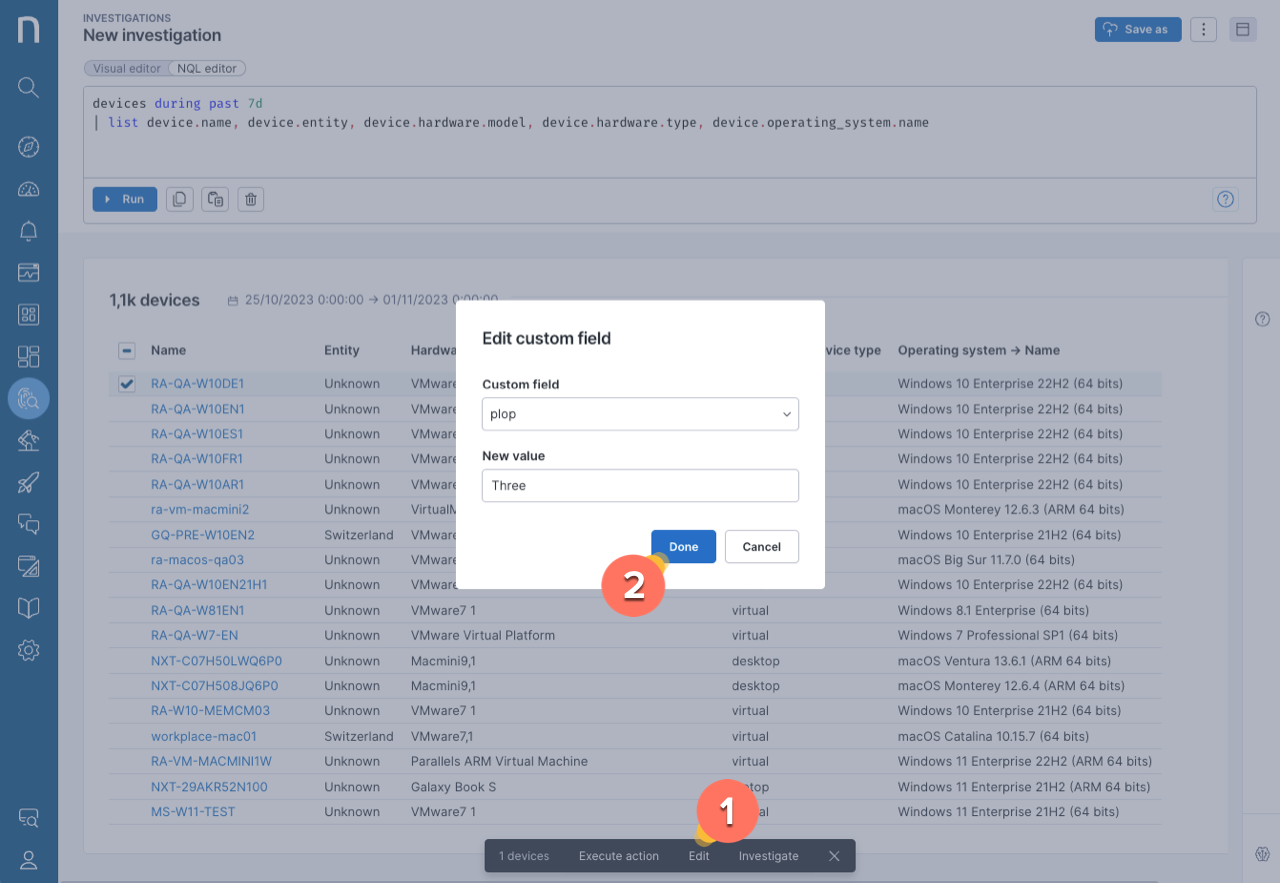Toggle the select-all header checkbox
Image resolution: width=1280 pixels, height=883 pixels.
[x=127, y=350]
